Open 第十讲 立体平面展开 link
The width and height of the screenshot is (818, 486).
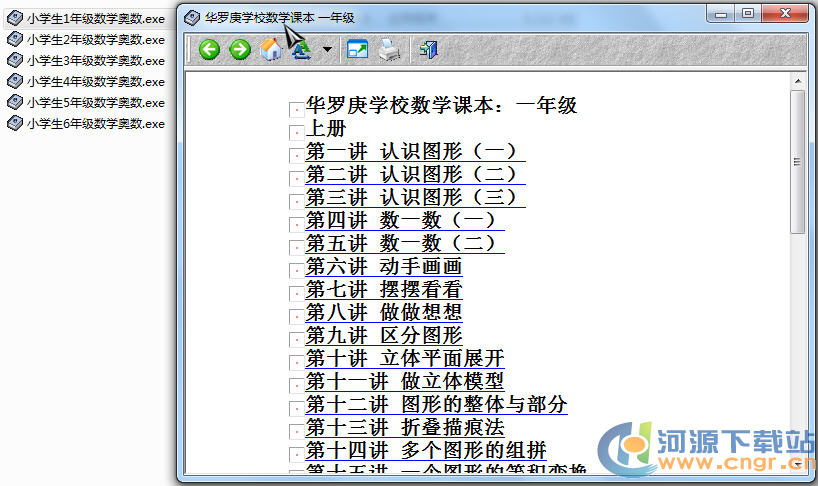click(405, 358)
